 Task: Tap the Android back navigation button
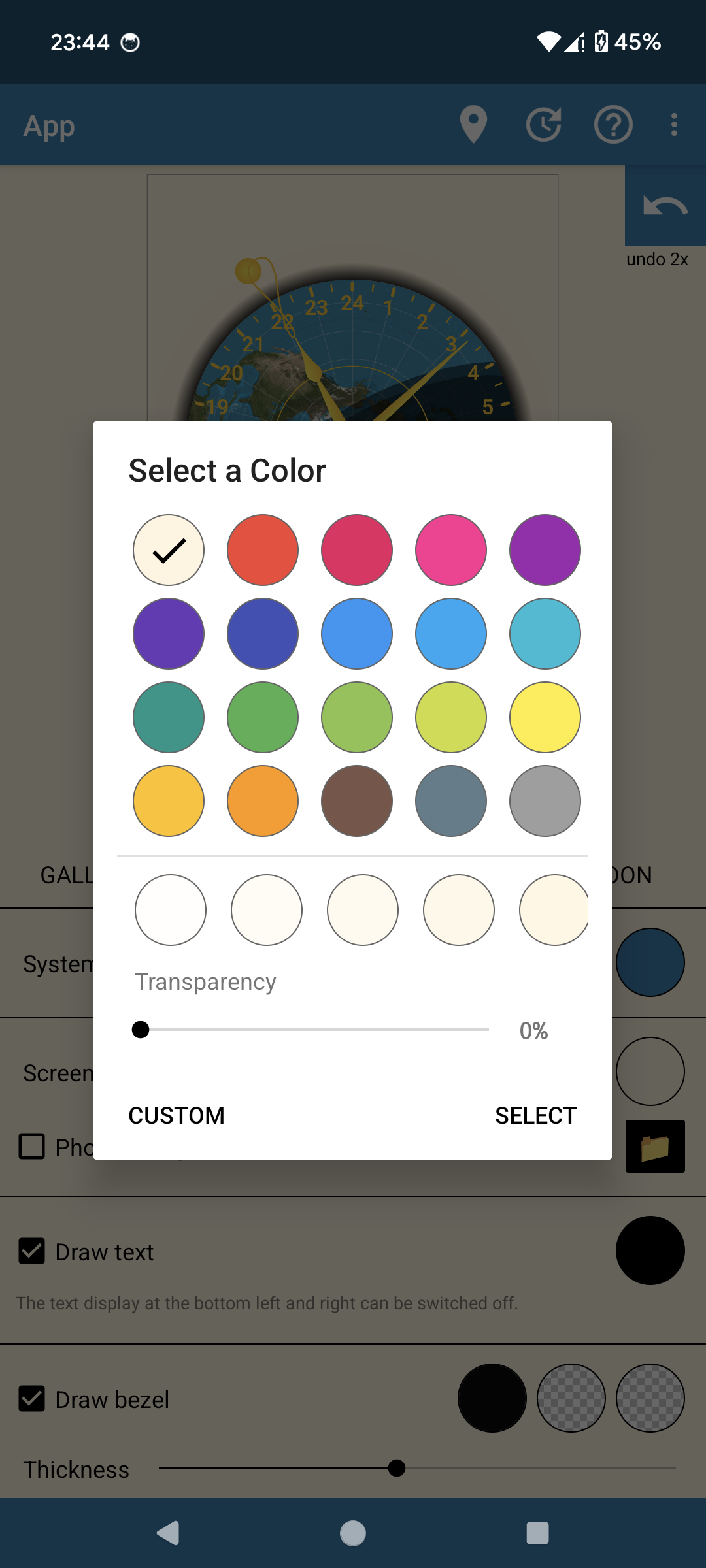(169, 1533)
